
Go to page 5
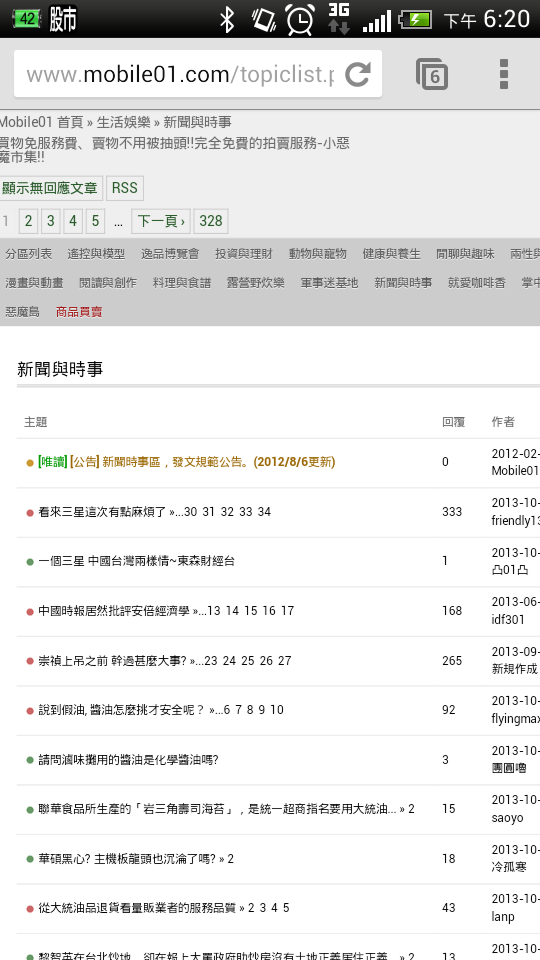click(x=95, y=221)
